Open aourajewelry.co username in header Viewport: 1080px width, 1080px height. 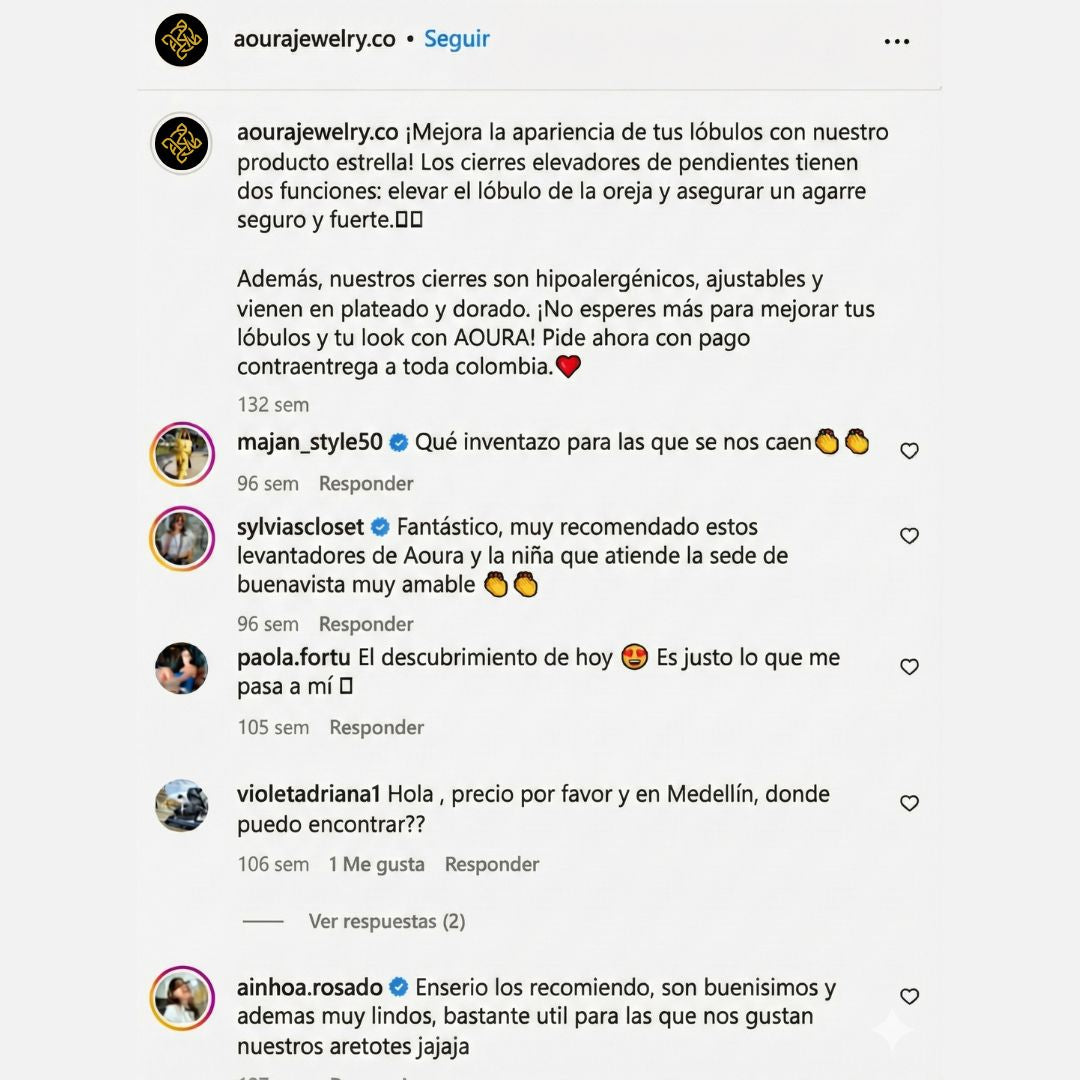[314, 39]
